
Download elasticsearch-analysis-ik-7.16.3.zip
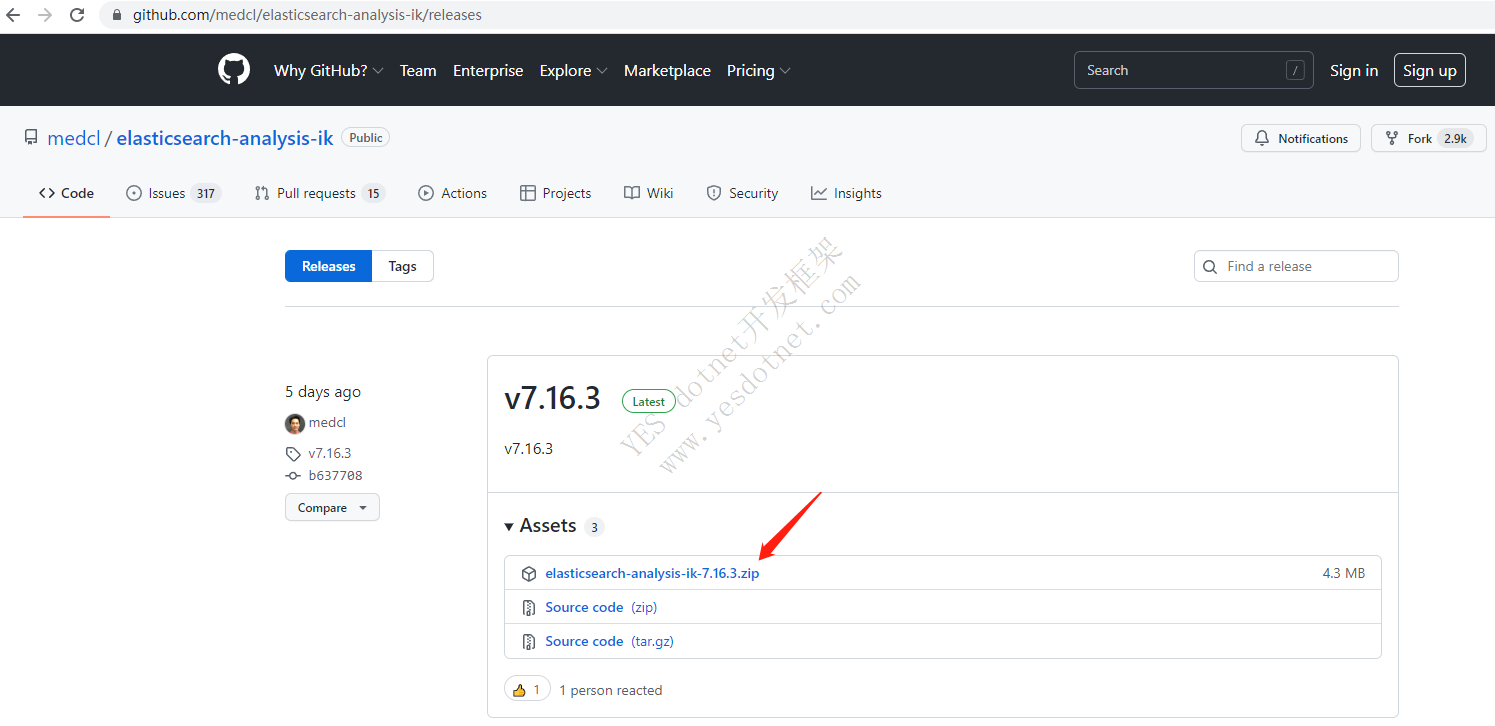[x=652, y=574]
